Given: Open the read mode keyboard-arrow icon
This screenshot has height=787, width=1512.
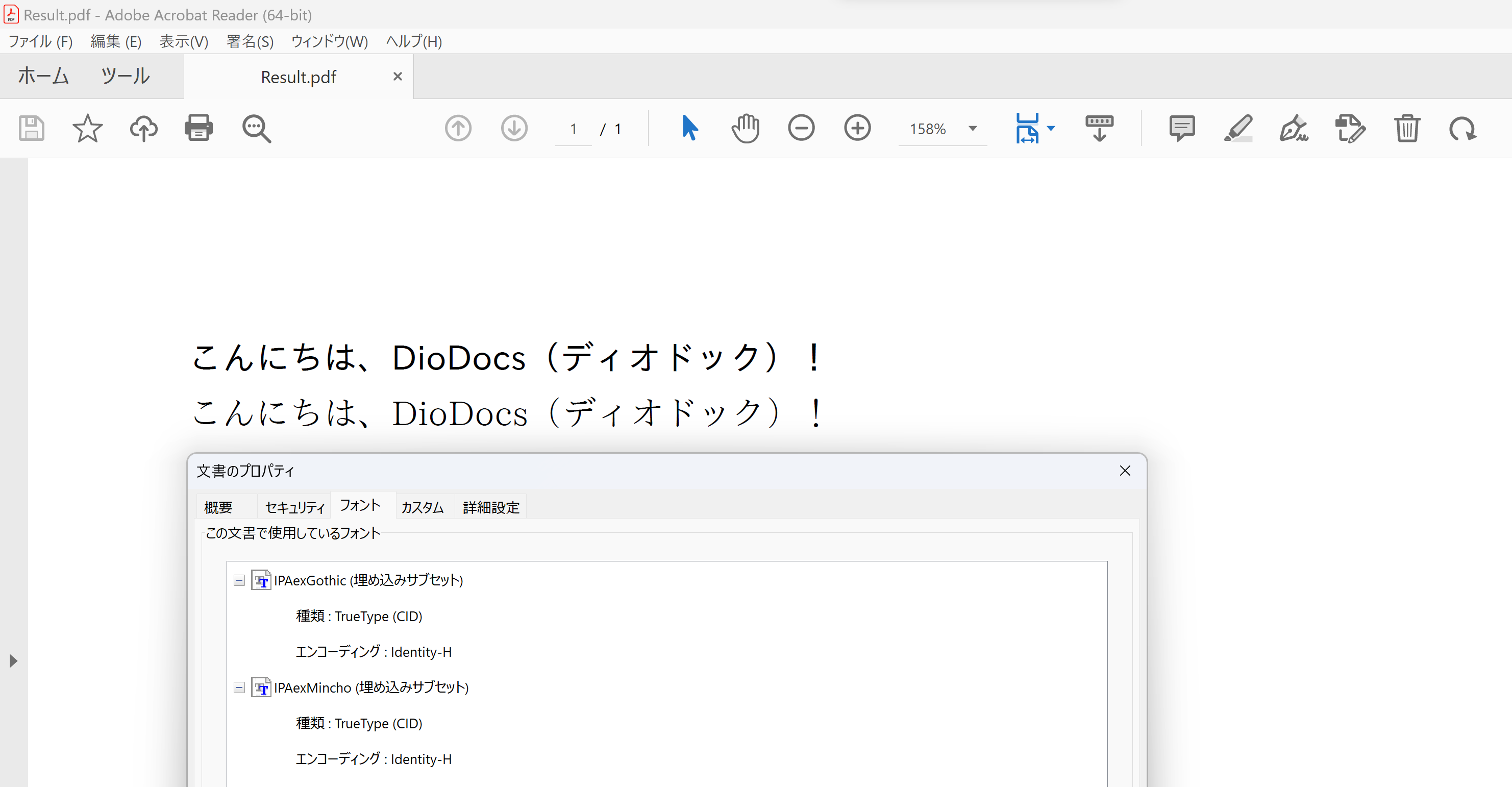Looking at the screenshot, I should (1099, 129).
